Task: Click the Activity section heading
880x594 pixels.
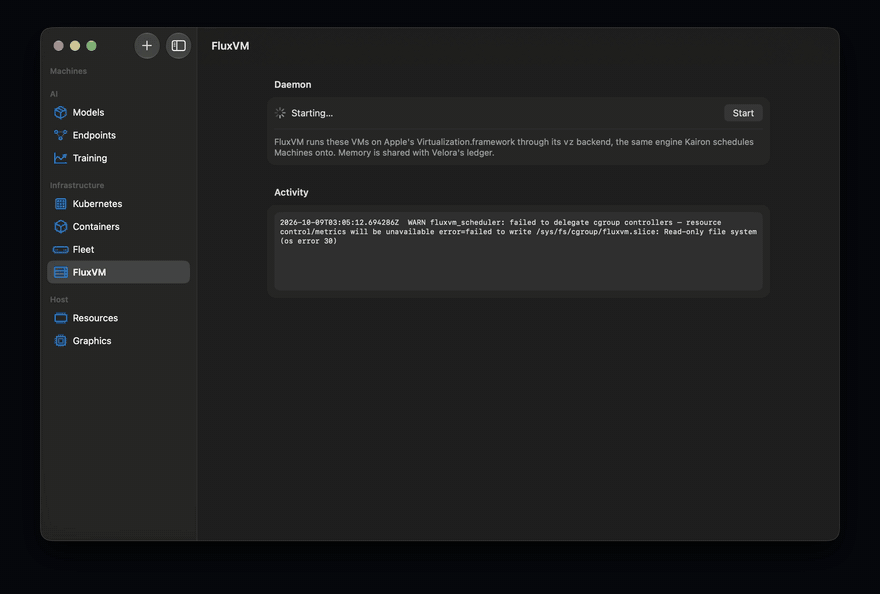Action: [291, 192]
